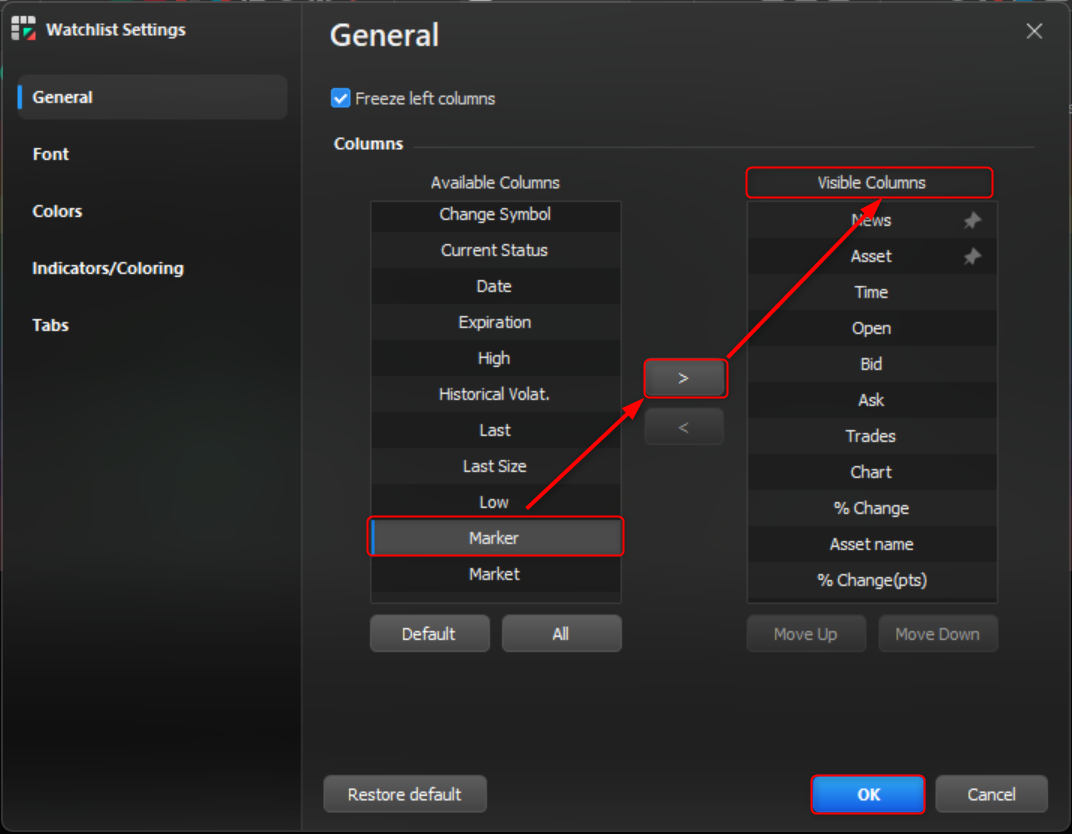Select Trades in Visible Columns
Screen dimensions: 1072x834
(x=872, y=436)
